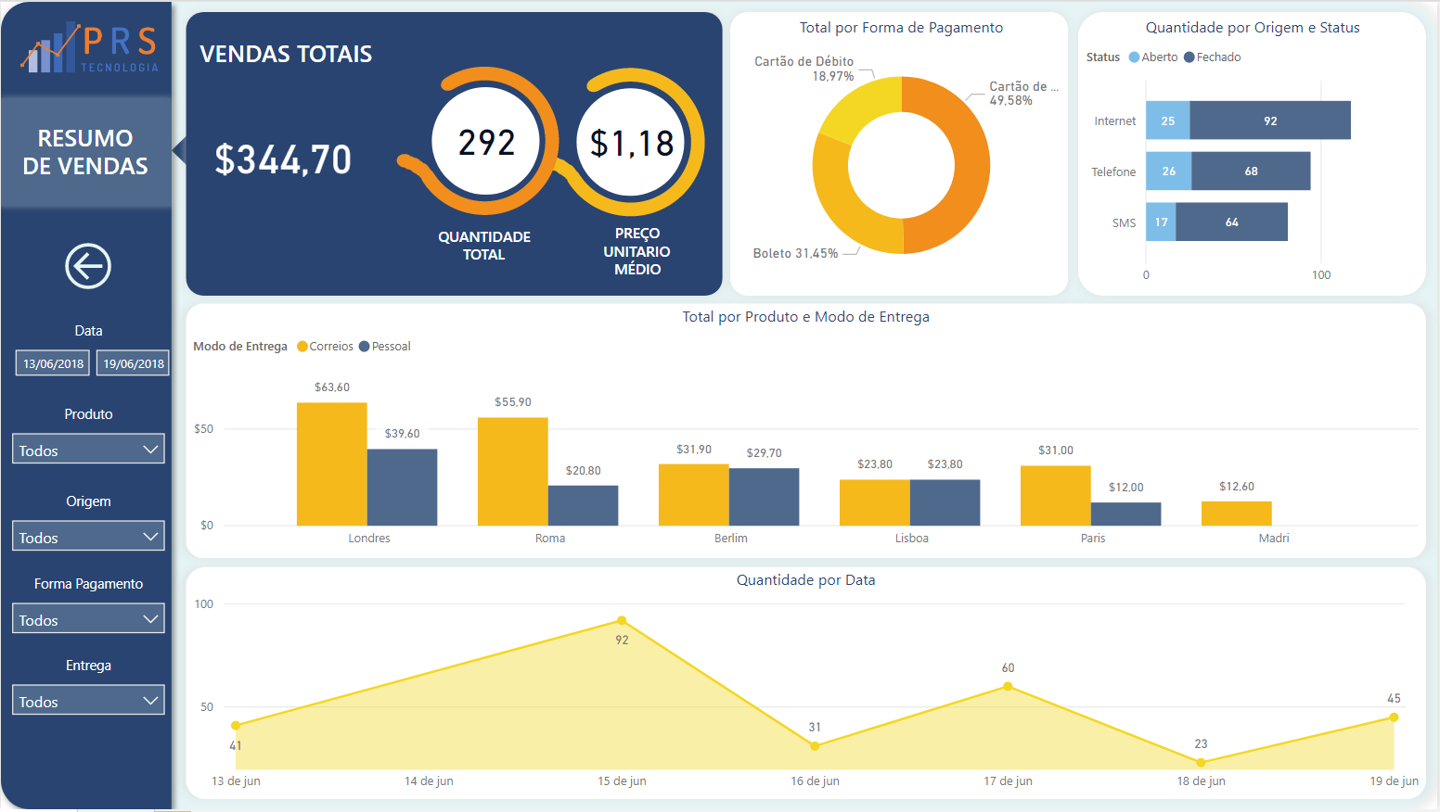Click the 92 data point on 15 de jun
The height and width of the screenshot is (812, 1440).
coord(622,621)
